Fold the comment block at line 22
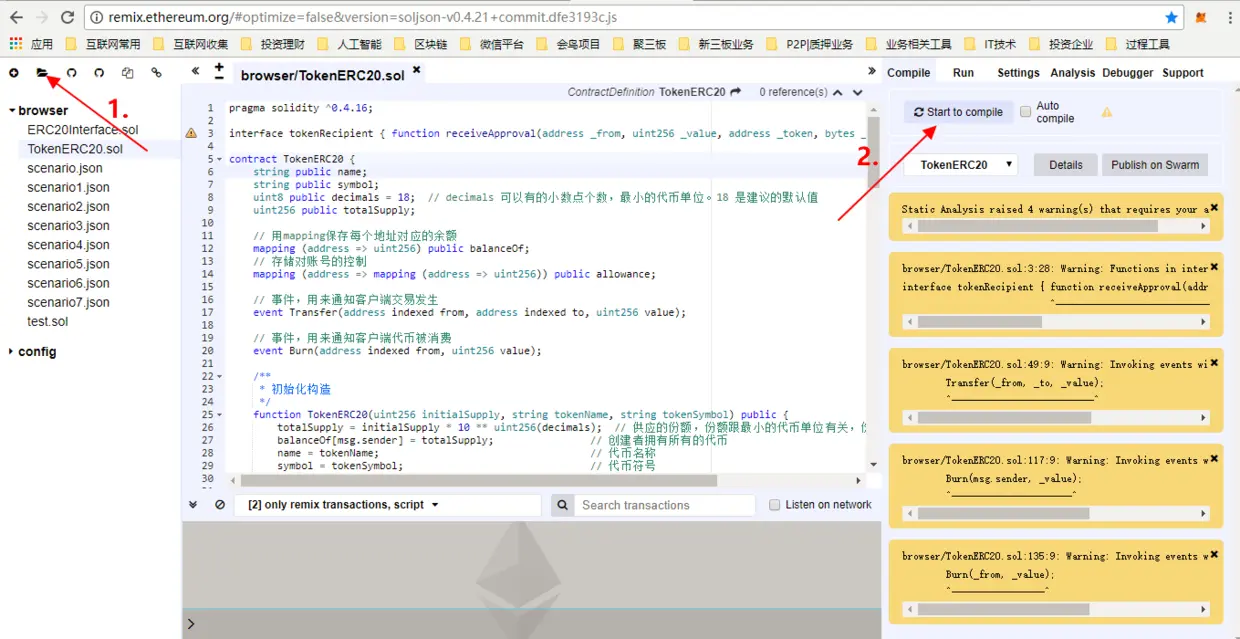The height and width of the screenshot is (639, 1240). point(219,376)
